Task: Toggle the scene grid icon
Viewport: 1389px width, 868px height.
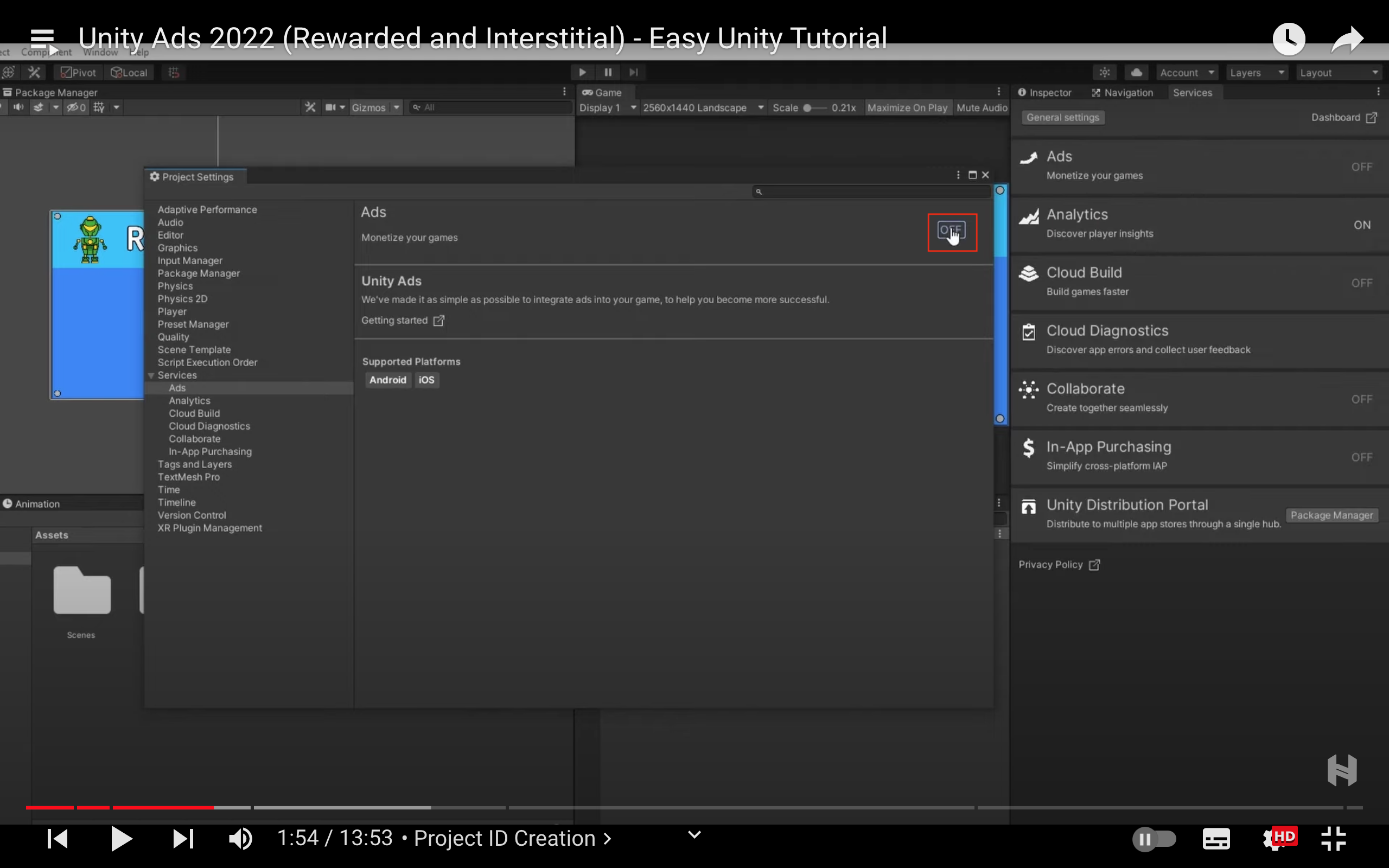Action: point(99,107)
